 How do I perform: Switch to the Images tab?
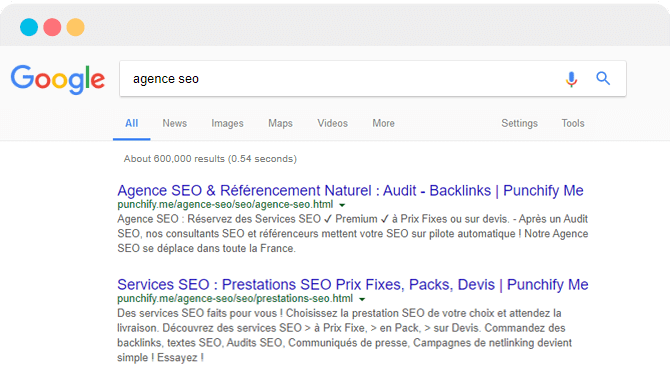(227, 123)
